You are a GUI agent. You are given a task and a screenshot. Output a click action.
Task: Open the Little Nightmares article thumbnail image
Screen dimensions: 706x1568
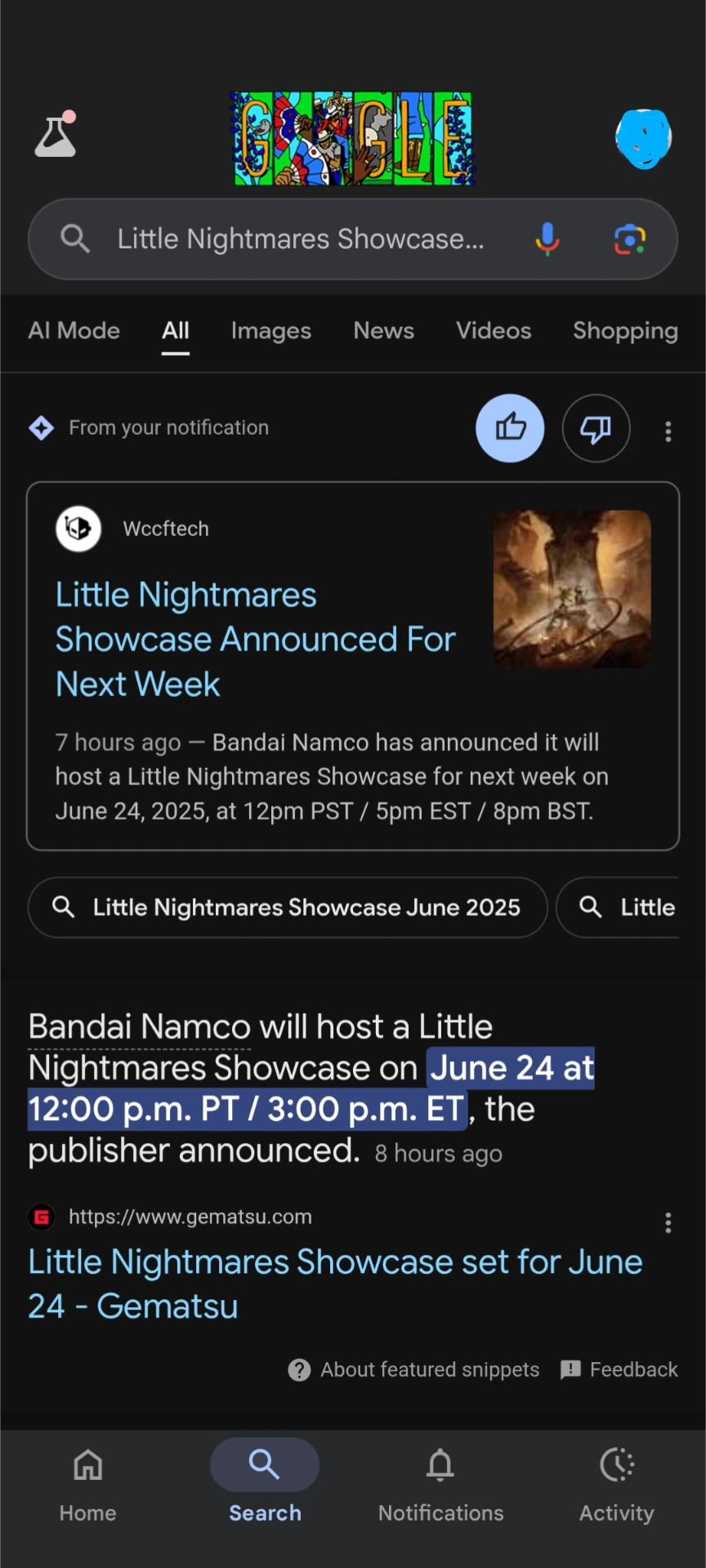[x=571, y=589]
